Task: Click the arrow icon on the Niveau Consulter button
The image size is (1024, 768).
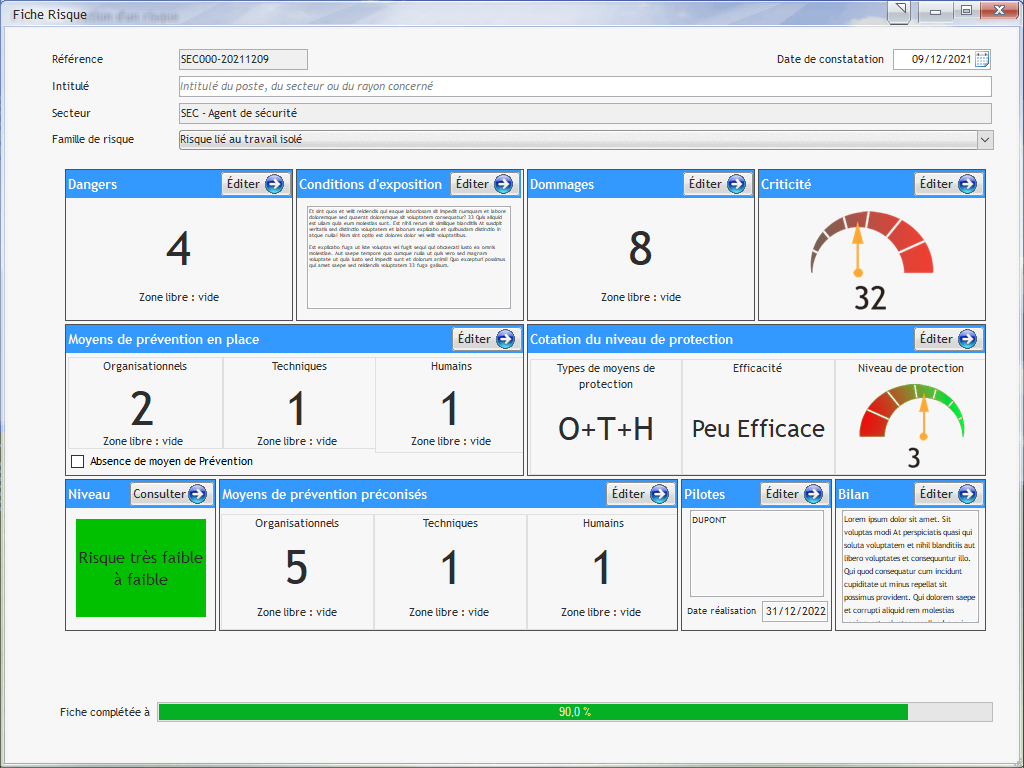Action: pos(197,494)
